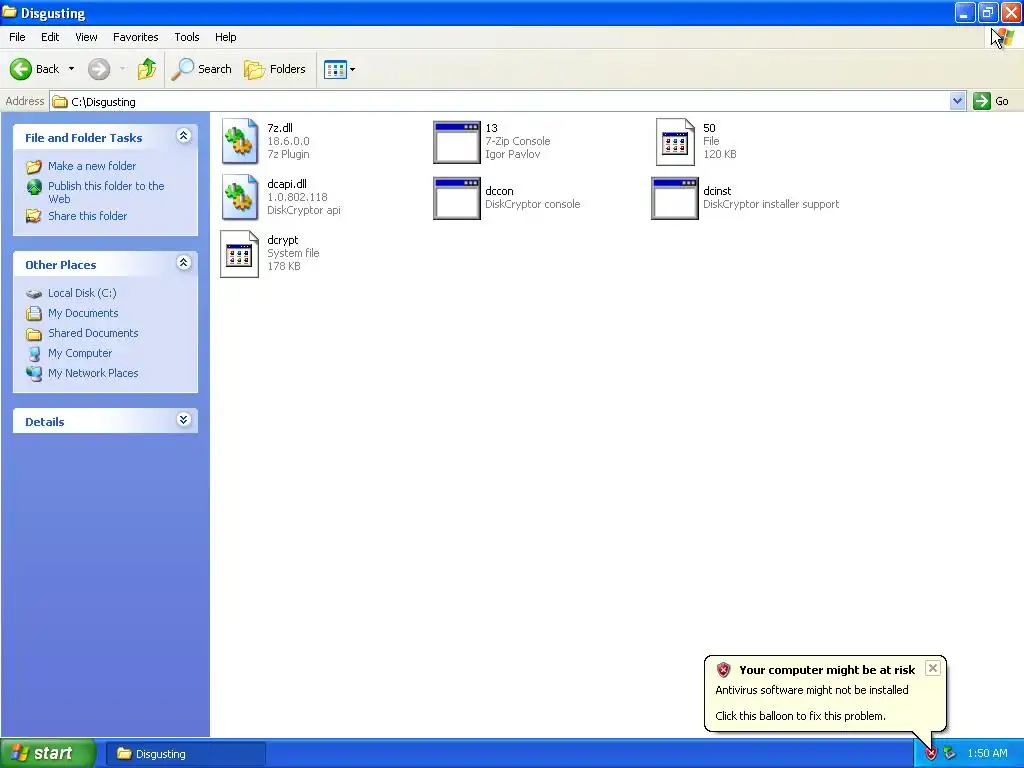Select the dcapi.dll file icon
1024x768 pixels.
coord(240,197)
